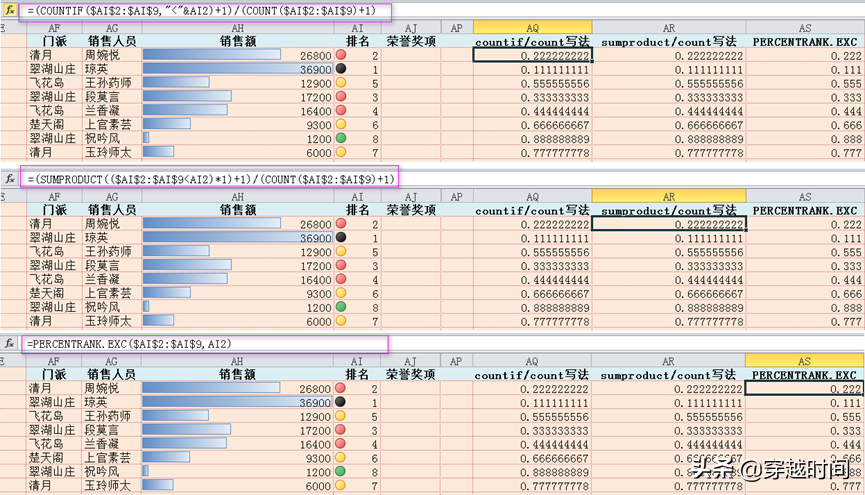The height and width of the screenshot is (495, 865).
Task: Click the AI column header in the SUMPRODUCT panel
Action: [357, 196]
